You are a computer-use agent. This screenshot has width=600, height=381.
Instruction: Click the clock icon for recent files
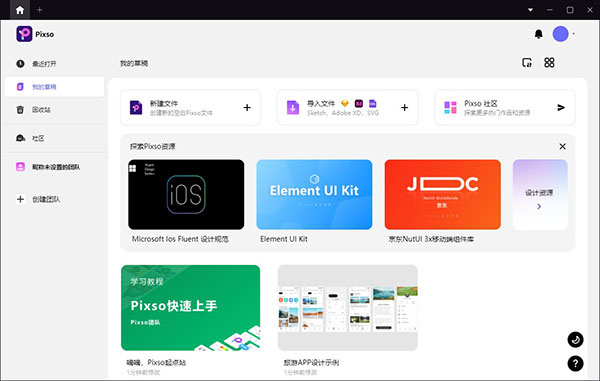coord(20,64)
